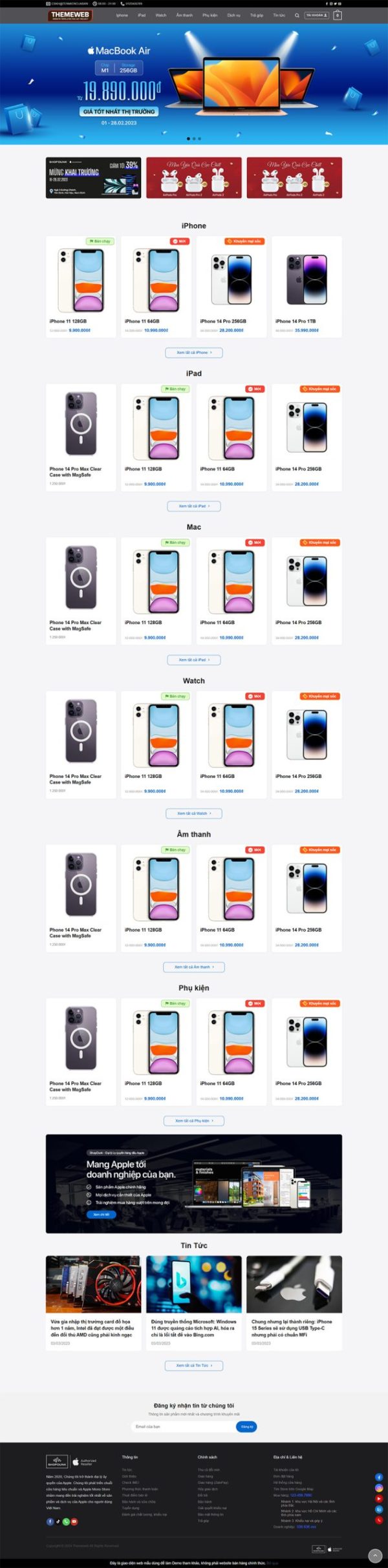Image resolution: width=388 pixels, height=1568 pixels.
Task: Open the Phụ kiện menu item
Action: [210, 16]
